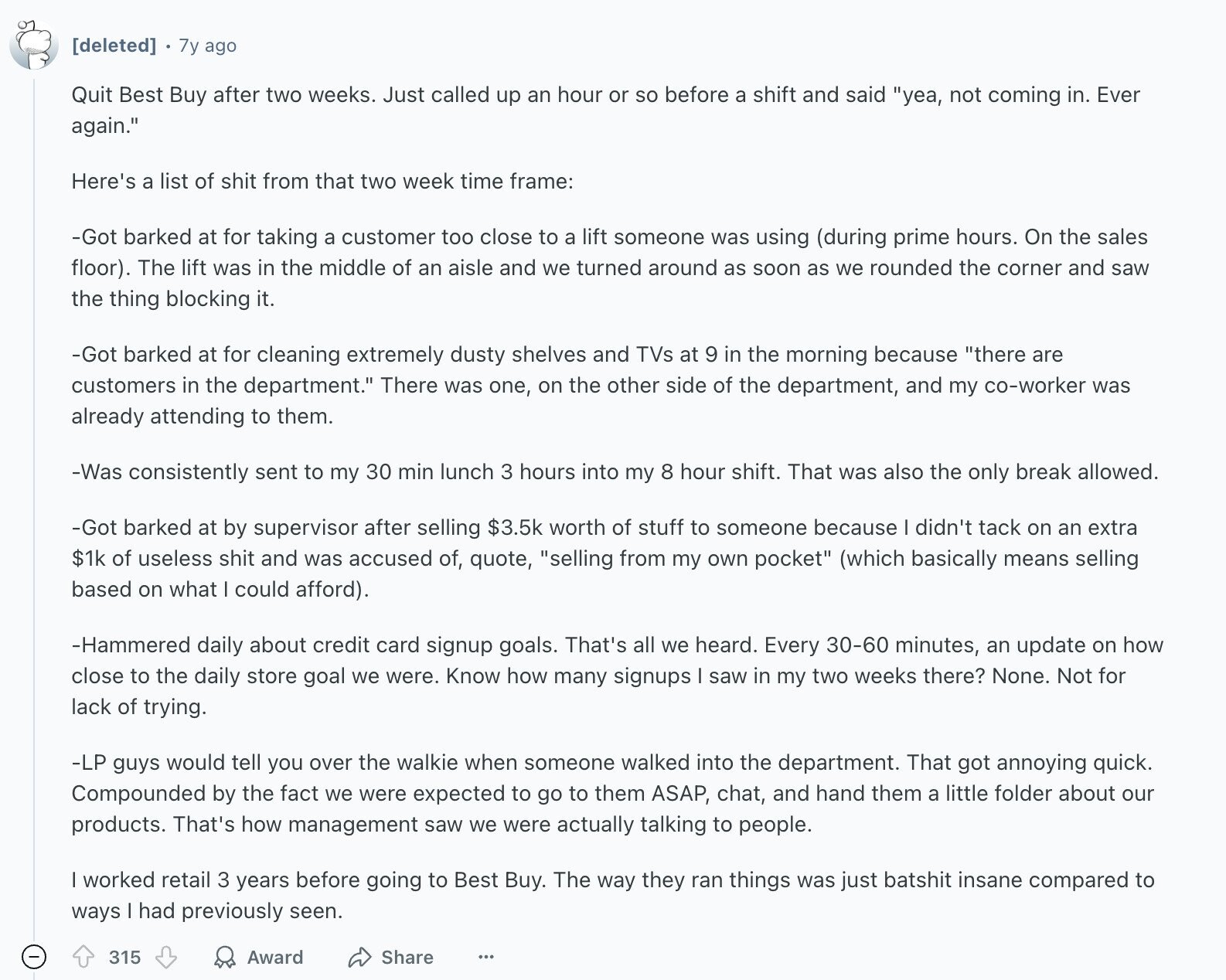Upvote the Best Buy comment
The width and height of the screenshot is (1226, 980).
[83, 958]
